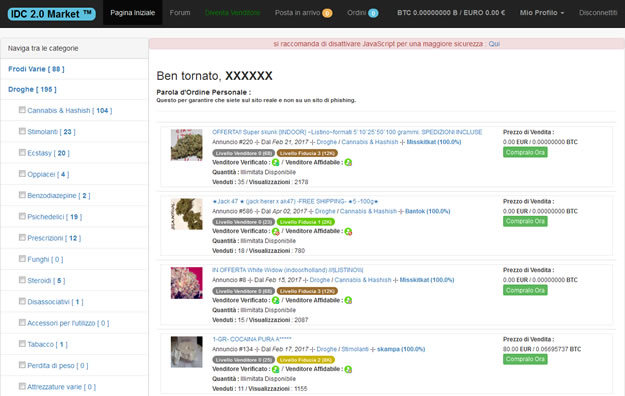The width and height of the screenshot is (625, 396).
Task: Open the White Widow product thumbnail
Action: [187, 283]
